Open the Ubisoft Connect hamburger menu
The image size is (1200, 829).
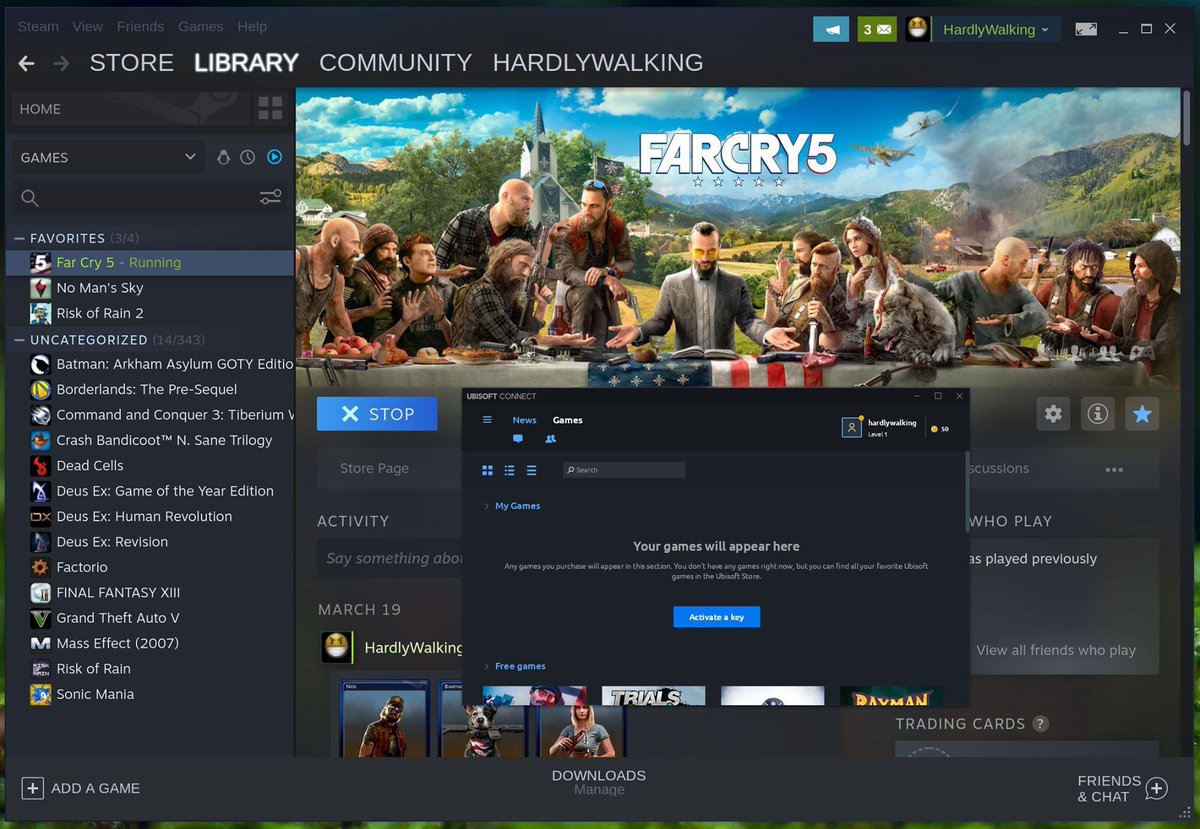click(x=487, y=420)
